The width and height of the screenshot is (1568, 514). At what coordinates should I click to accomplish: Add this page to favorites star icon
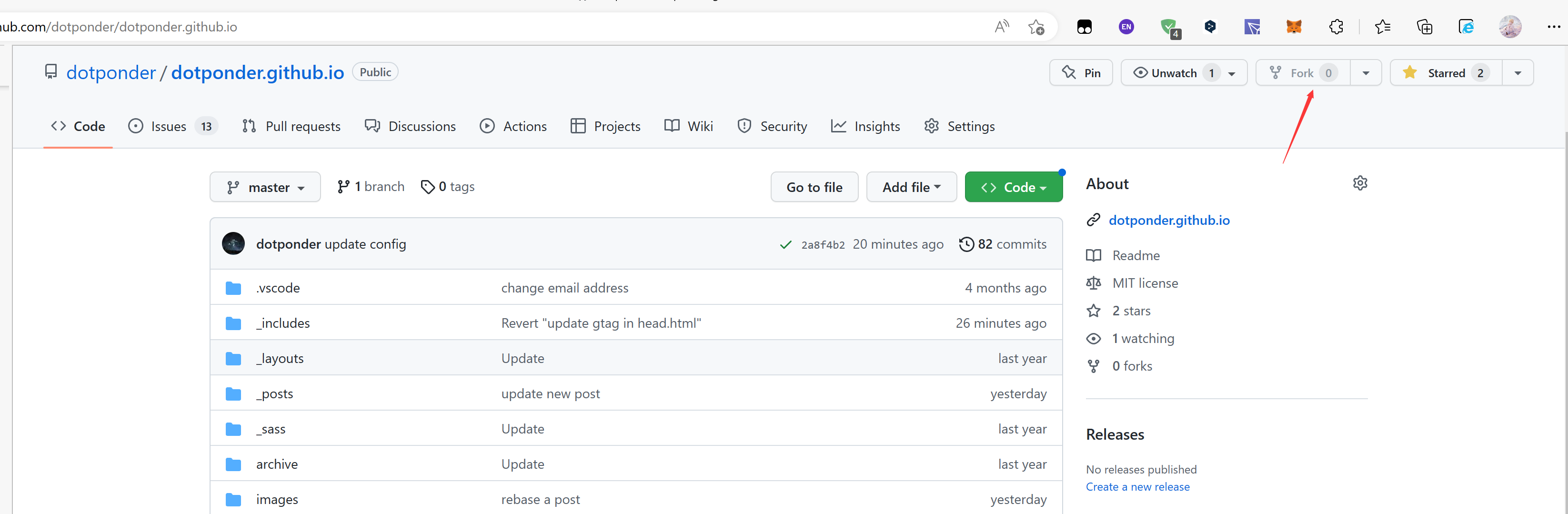point(1036,27)
